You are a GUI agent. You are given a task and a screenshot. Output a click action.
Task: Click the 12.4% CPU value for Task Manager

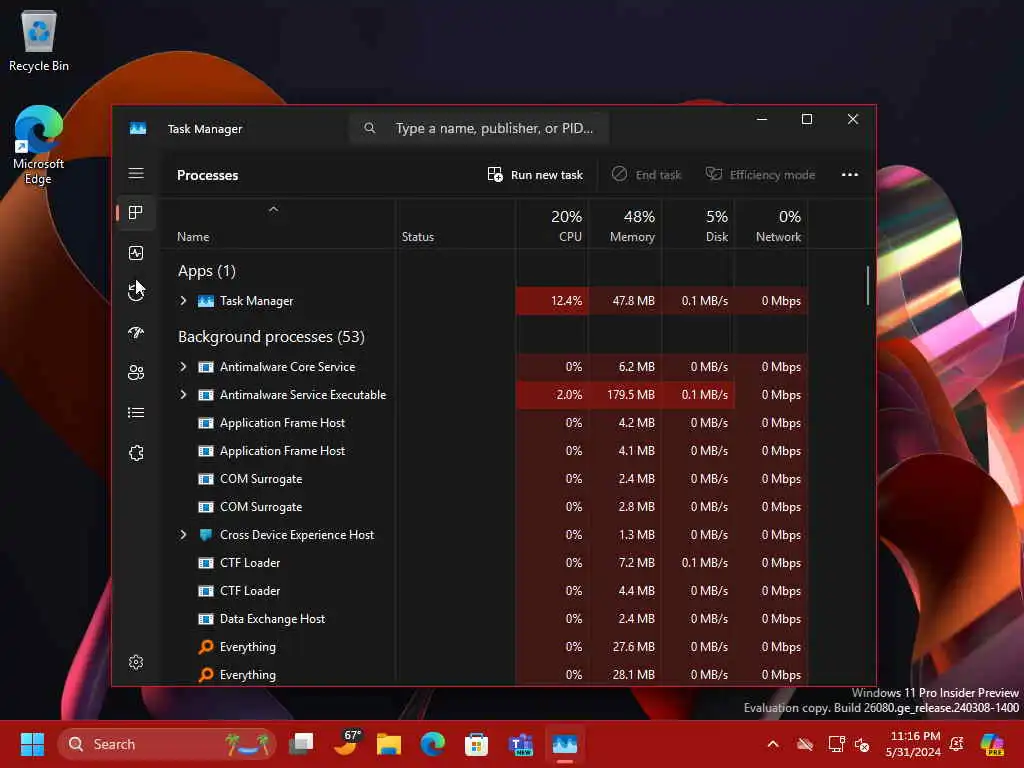(x=552, y=300)
